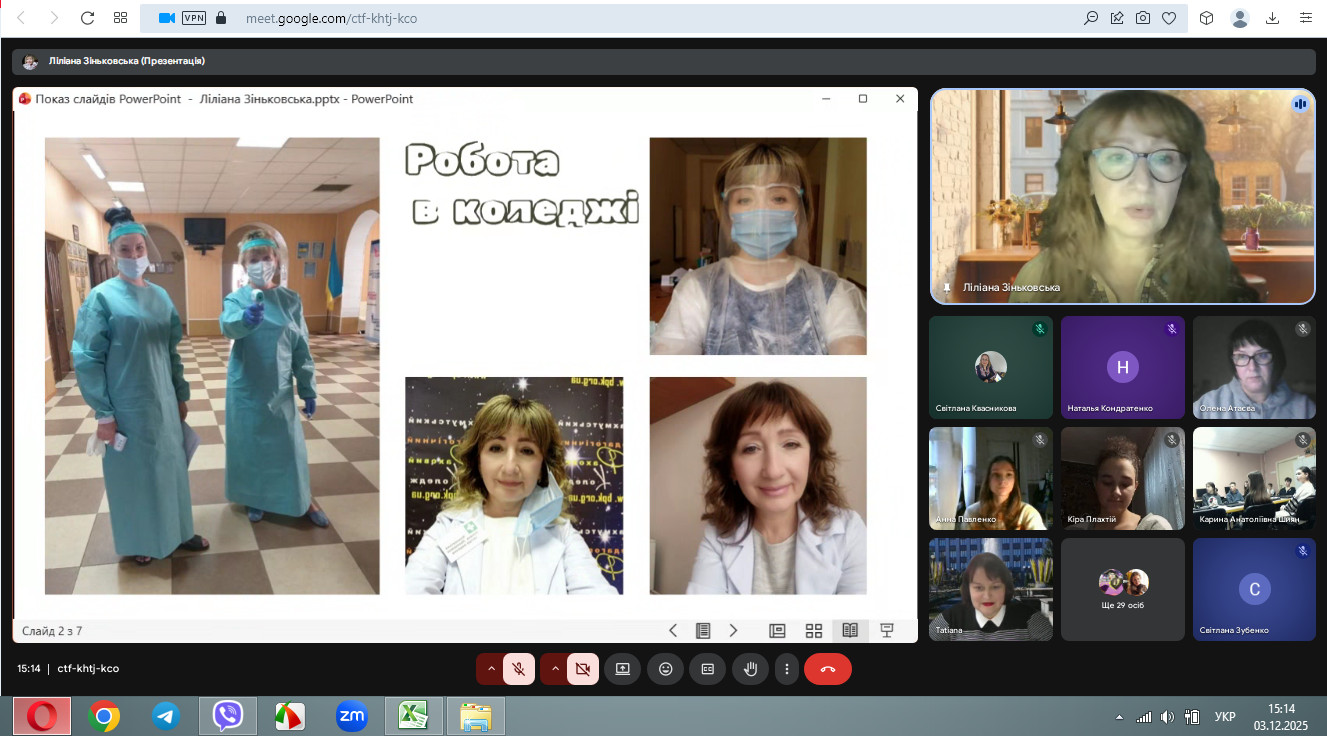The width and height of the screenshot is (1327, 736).
Task: Open the 'Ще 29 осіб' participants tile
Action: (x=1122, y=590)
